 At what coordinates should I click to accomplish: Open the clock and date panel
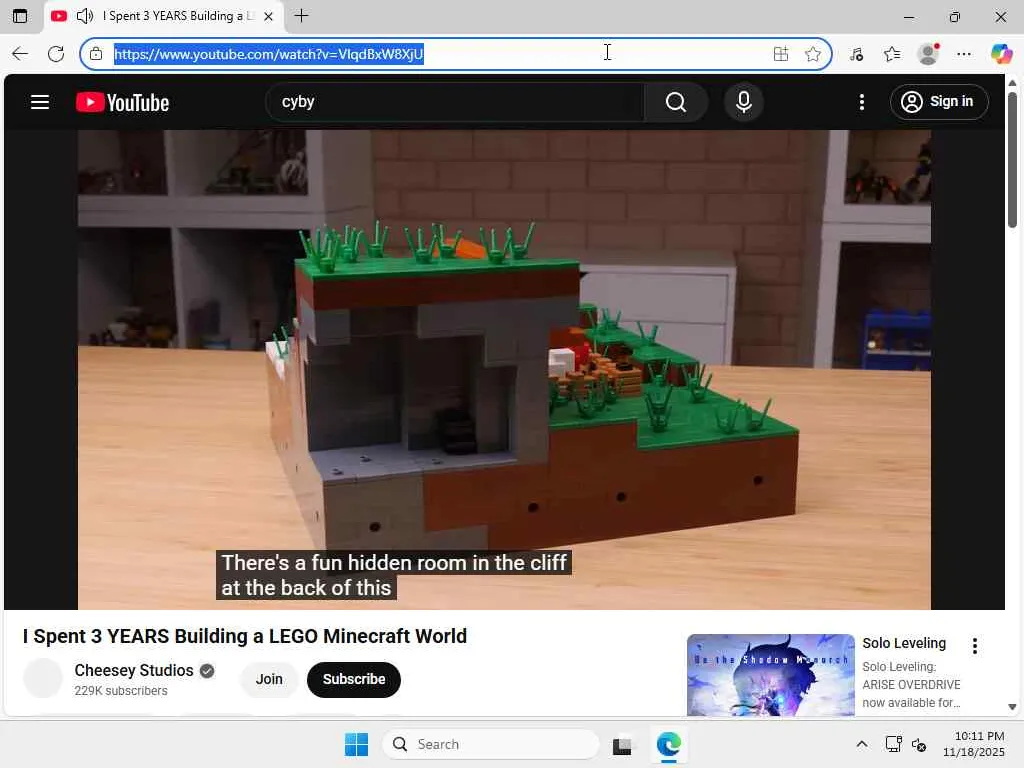[x=974, y=744]
